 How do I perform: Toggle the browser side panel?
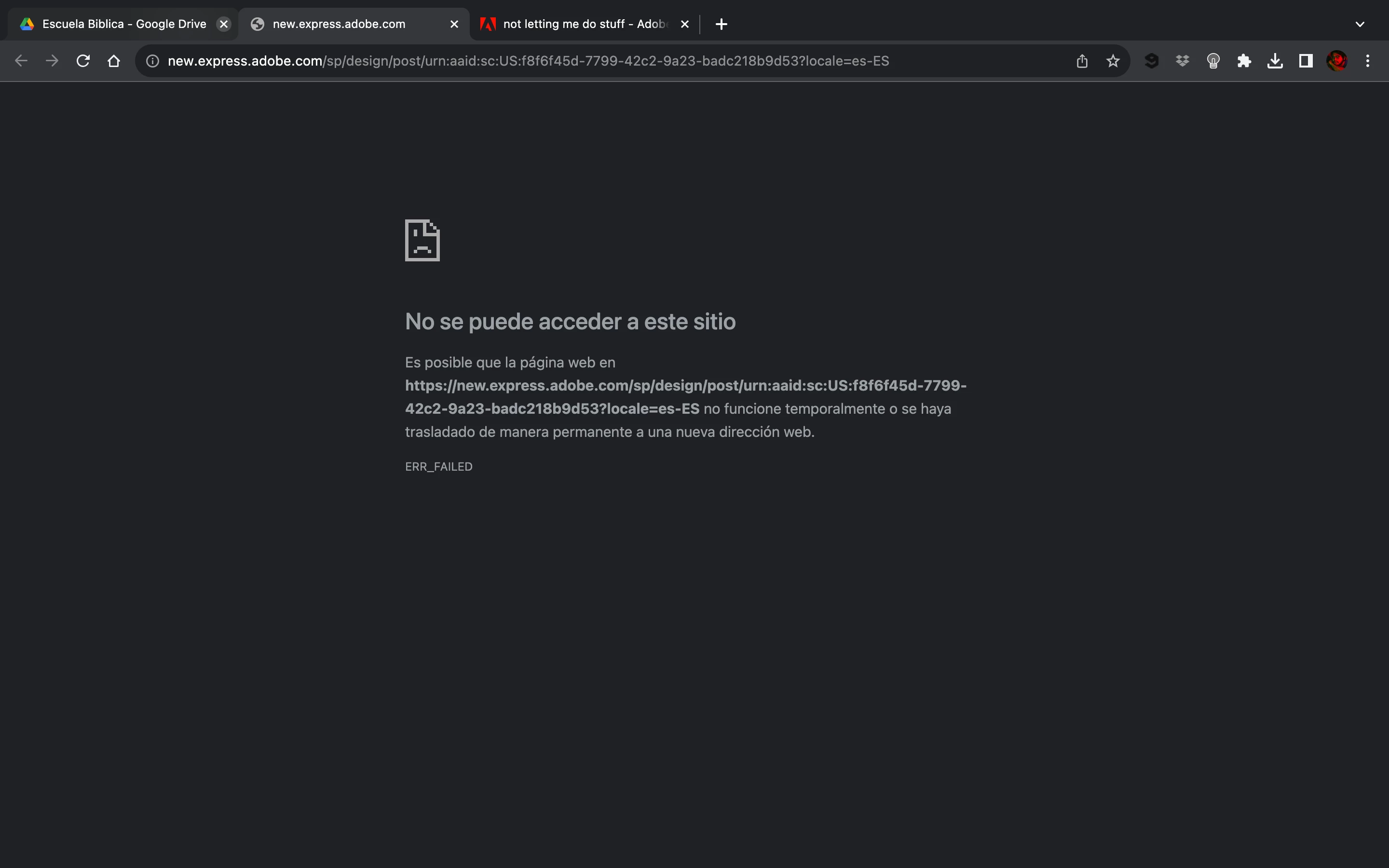click(x=1306, y=61)
